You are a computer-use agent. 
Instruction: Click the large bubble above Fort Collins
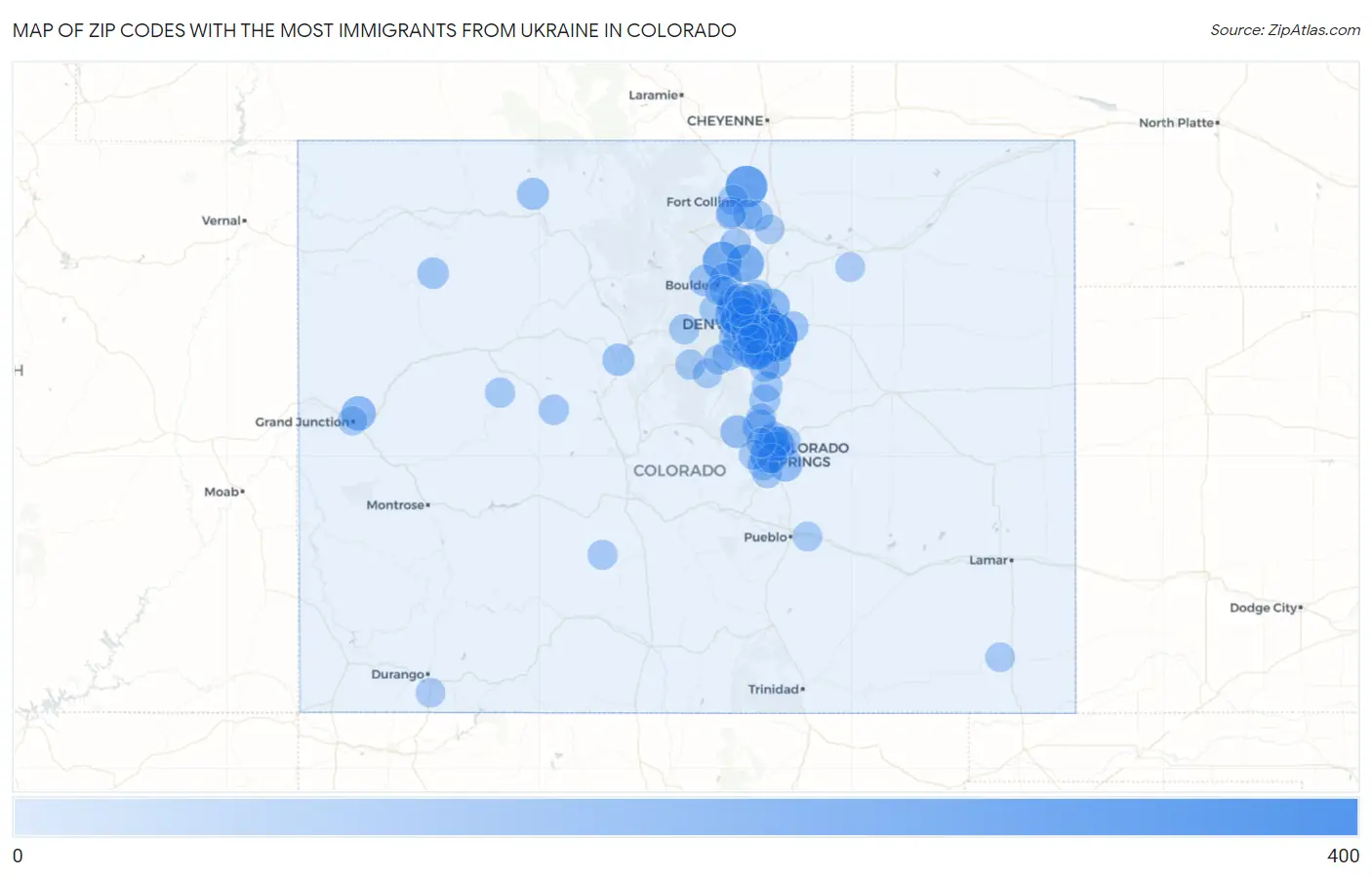(x=747, y=185)
